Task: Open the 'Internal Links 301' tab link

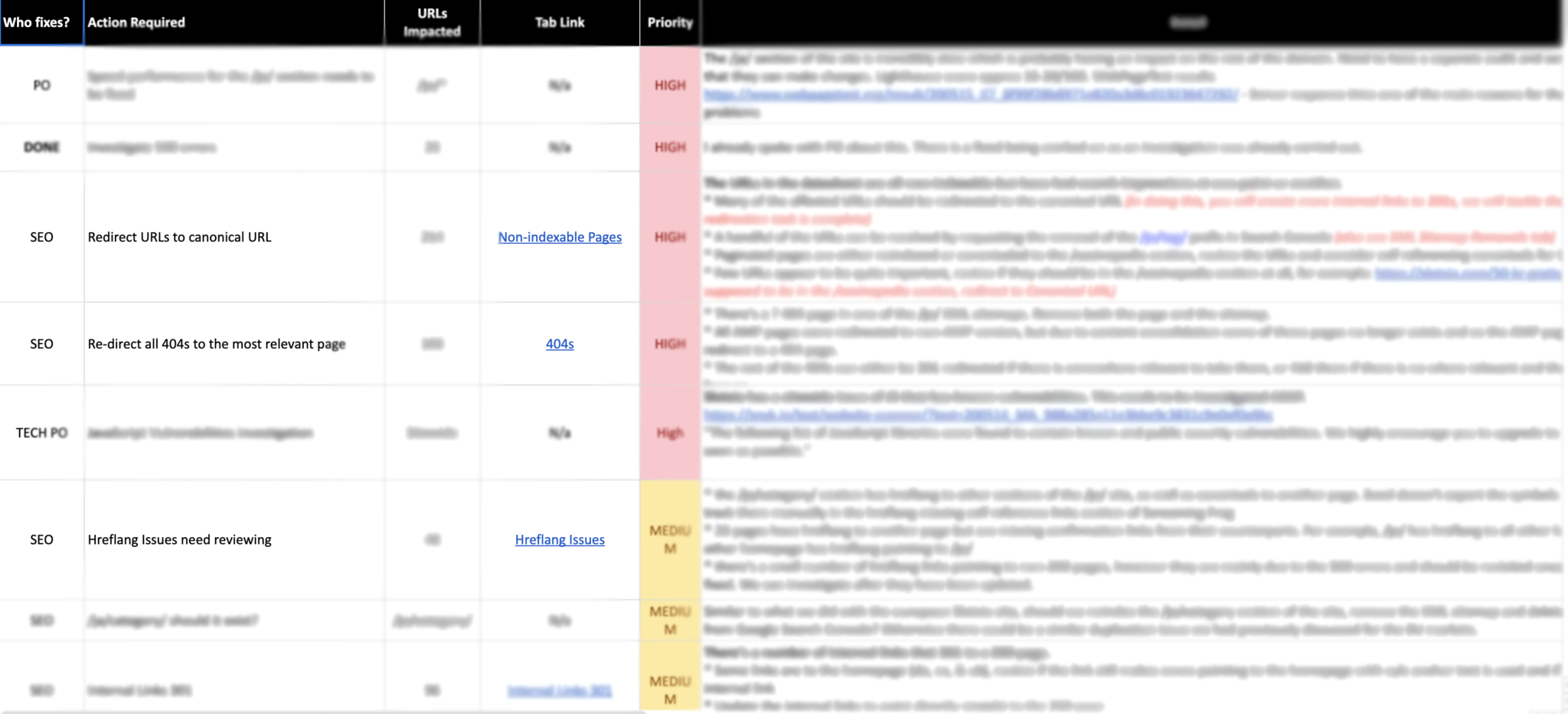Action: (560, 690)
